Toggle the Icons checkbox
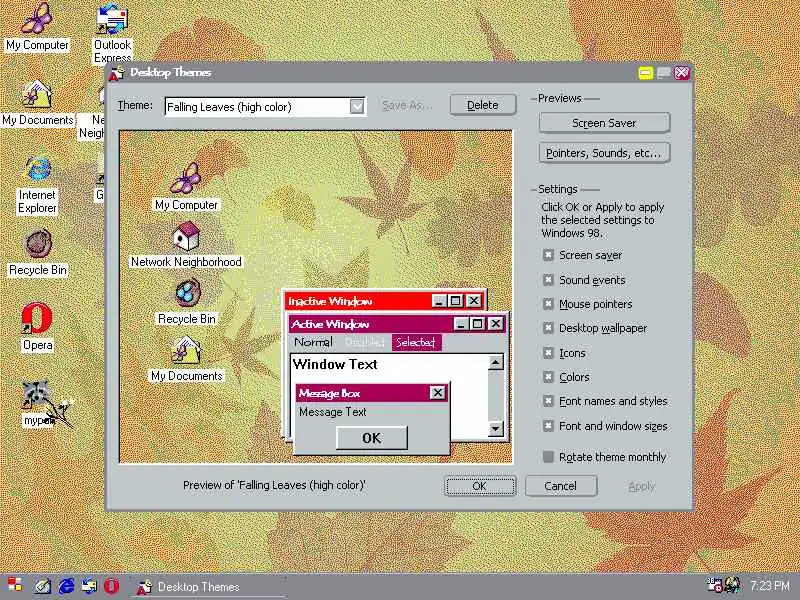Viewport: 800px width, 600px height. pyautogui.click(x=548, y=353)
